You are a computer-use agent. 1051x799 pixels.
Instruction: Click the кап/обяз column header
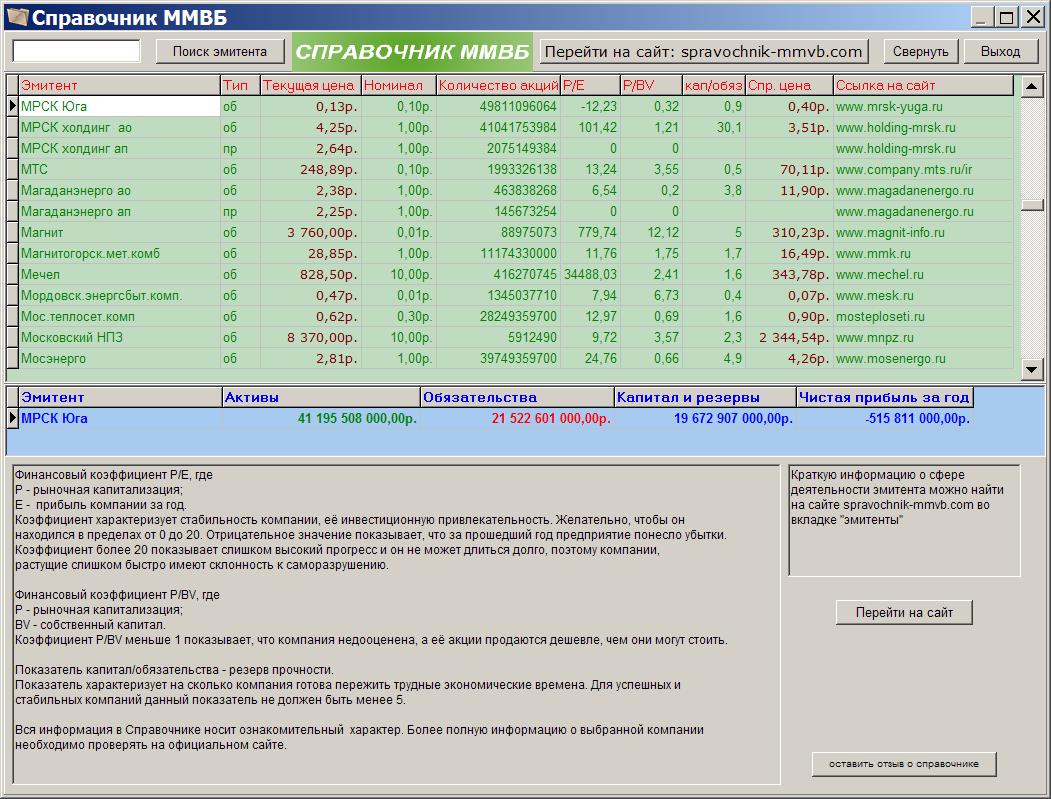pos(713,85)
